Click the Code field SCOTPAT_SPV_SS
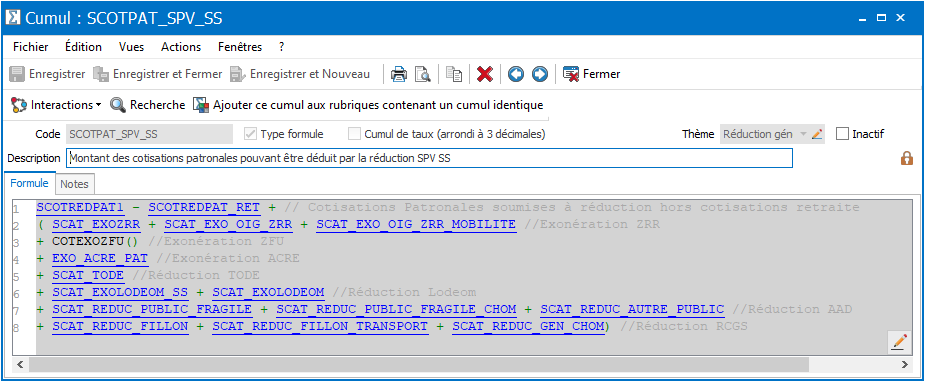Image resolution: width=925 pixels, height=382 pixels. [149, 134]
